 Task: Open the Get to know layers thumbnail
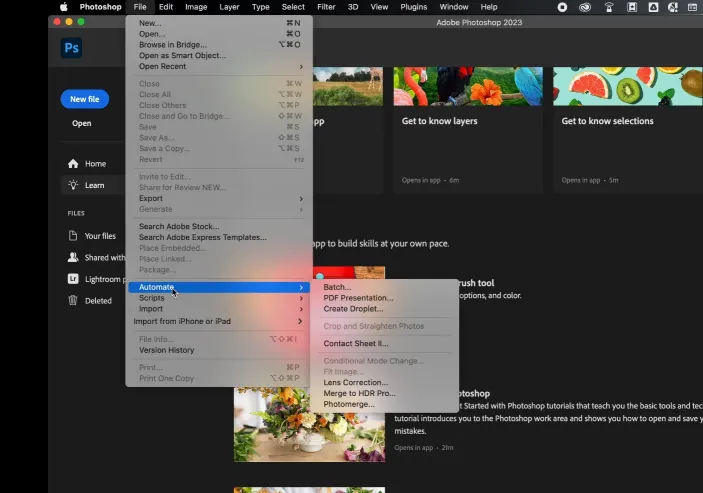pyautogui.click(x=467, y=87)
